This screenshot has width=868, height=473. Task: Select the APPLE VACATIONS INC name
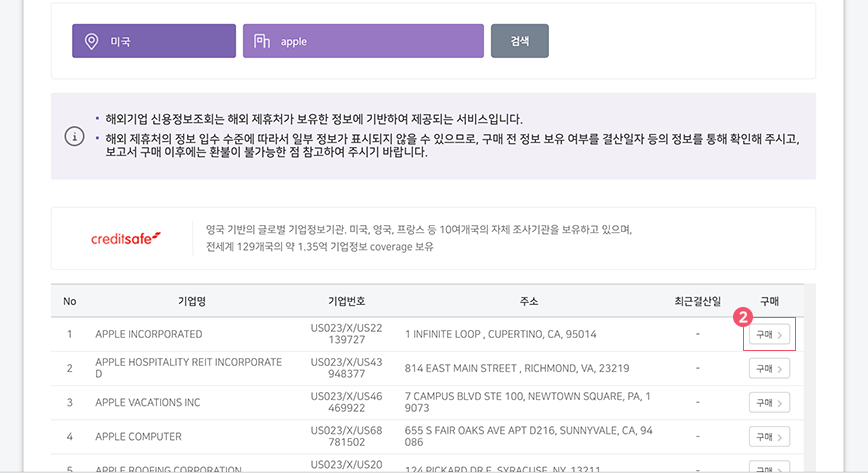click(x=148, y=402)
